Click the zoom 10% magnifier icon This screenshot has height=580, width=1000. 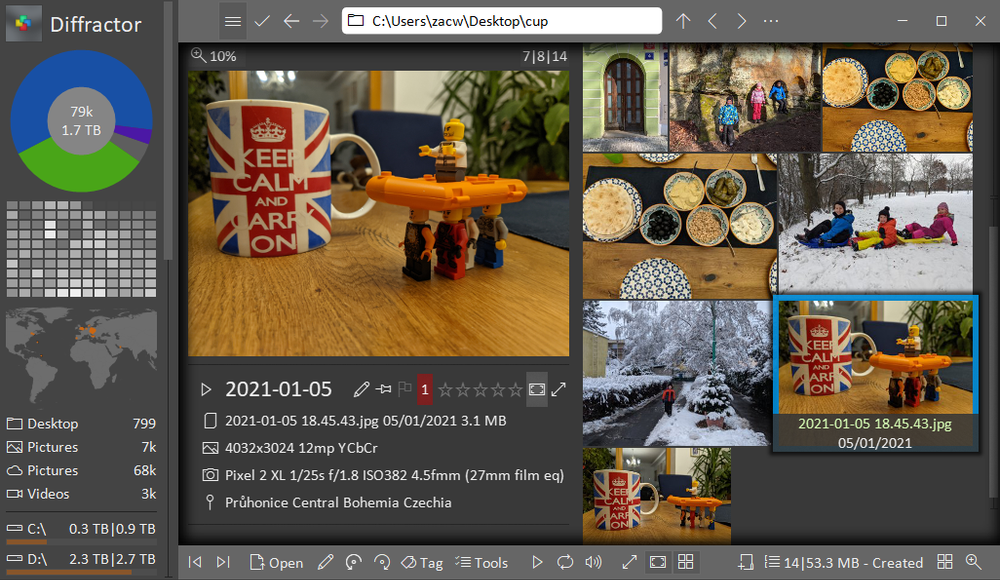pos(198,56)
